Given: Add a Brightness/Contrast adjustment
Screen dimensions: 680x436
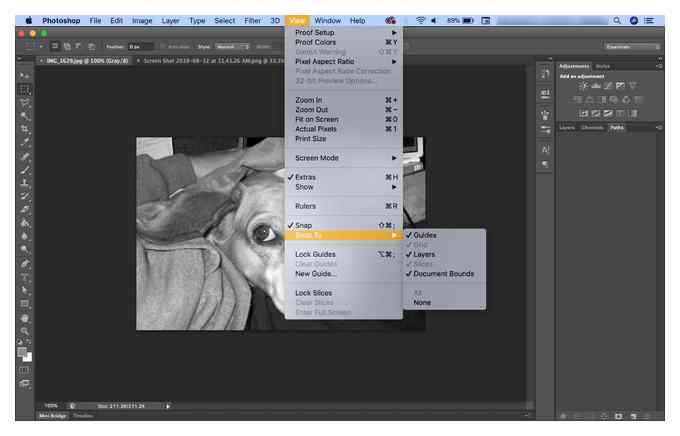Looking at the screenshot, I should [x=584, y=86].
